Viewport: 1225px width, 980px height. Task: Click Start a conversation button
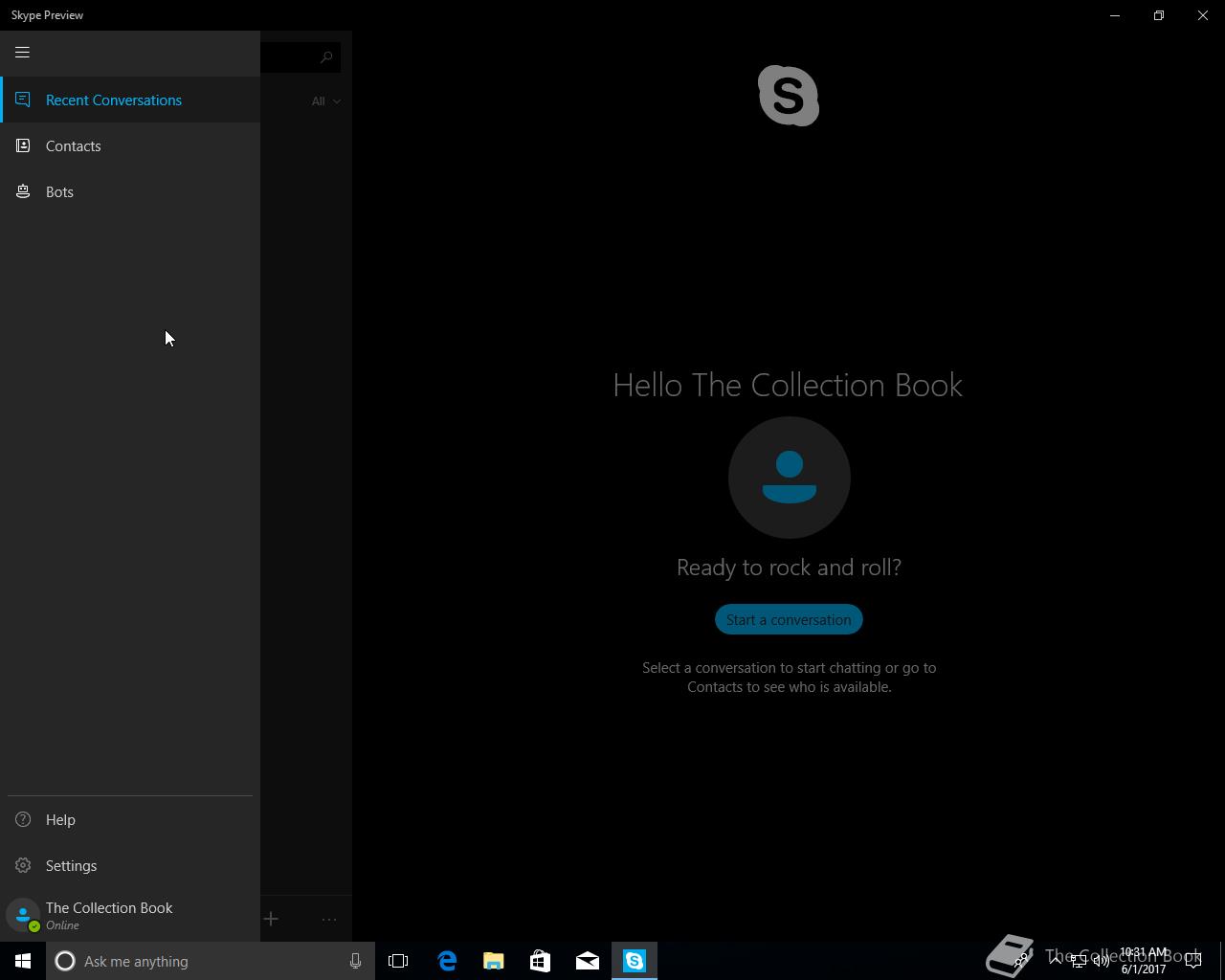[x=789, y=619]
